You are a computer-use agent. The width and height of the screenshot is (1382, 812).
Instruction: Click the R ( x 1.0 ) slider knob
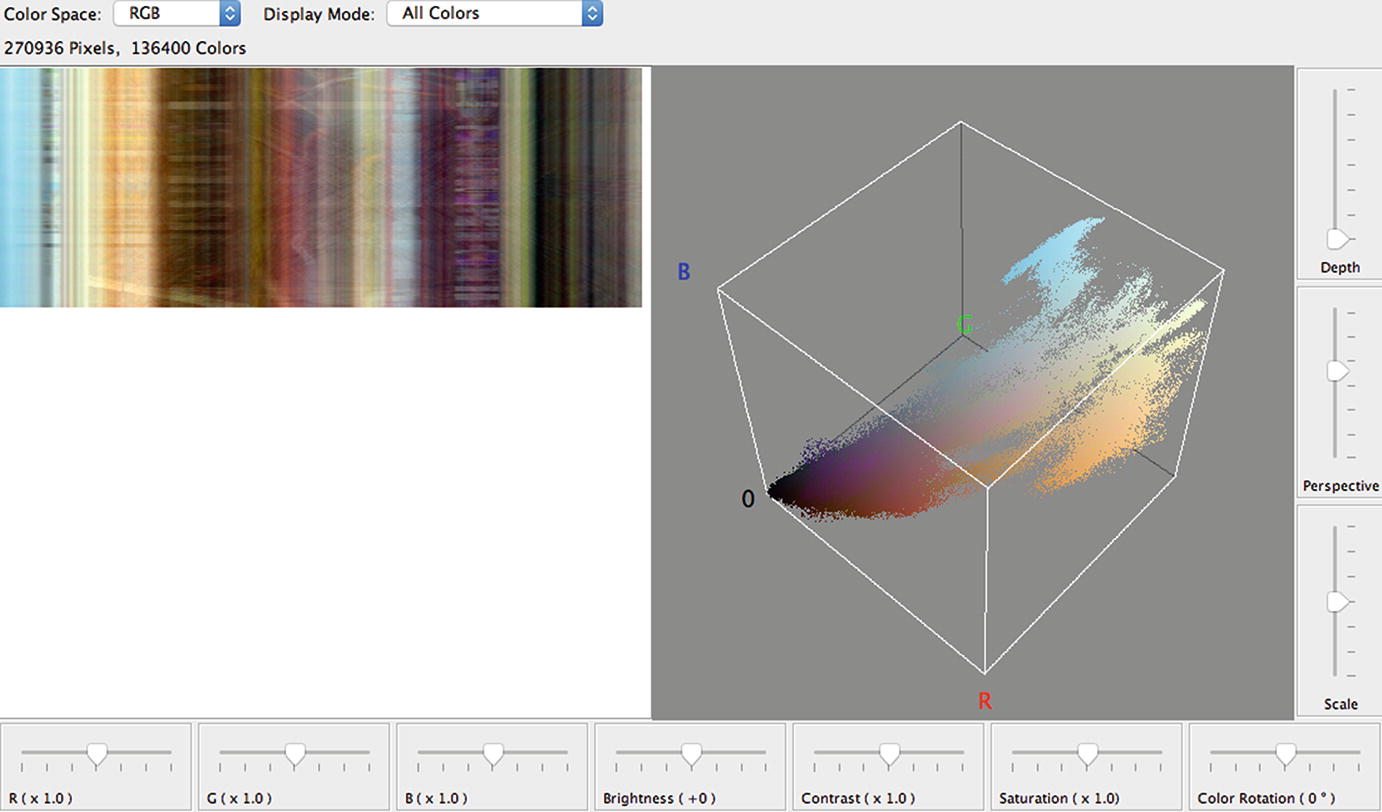pyautogui.click(x=97, y=755)
